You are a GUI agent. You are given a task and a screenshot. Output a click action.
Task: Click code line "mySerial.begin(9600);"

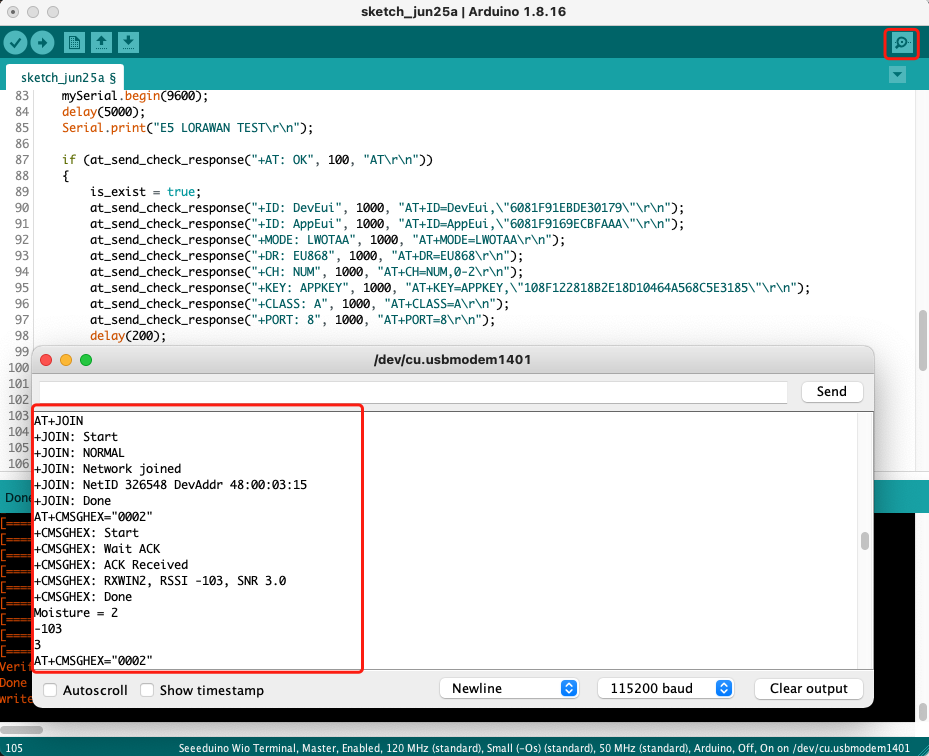[135, 96]
